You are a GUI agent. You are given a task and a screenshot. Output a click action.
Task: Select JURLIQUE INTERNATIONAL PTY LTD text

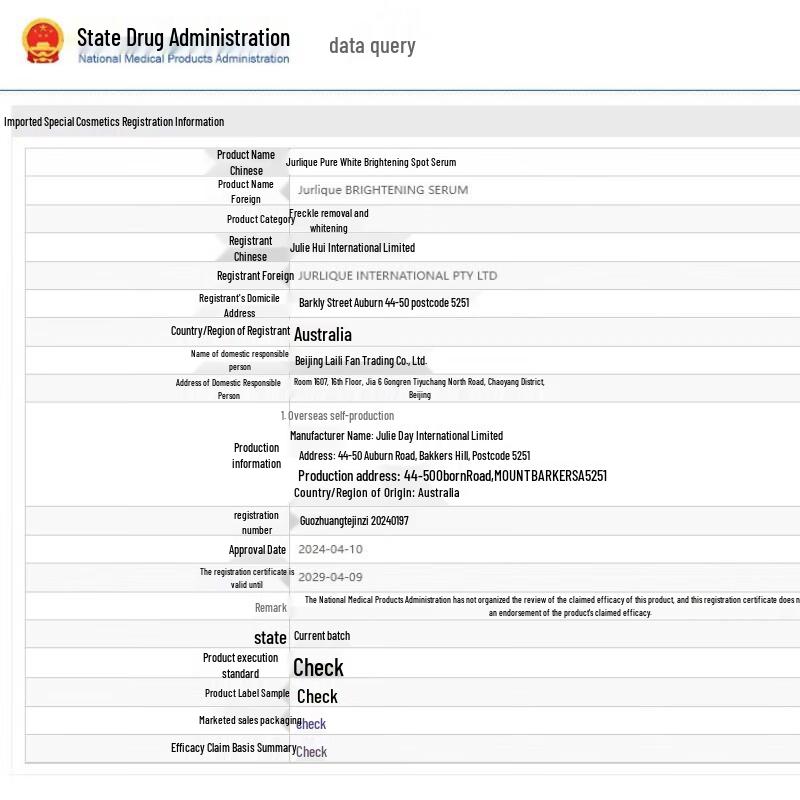(397, 276)
